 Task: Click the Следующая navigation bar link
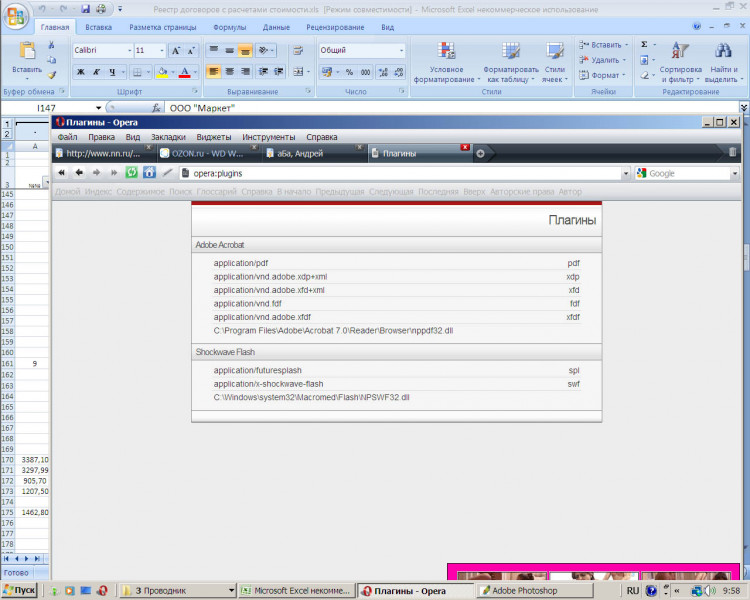pyautogui.click(x=391, y=192)
